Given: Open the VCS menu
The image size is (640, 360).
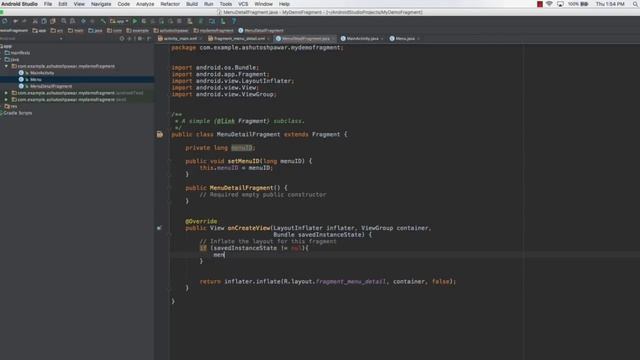Looking at the screenshot, I should click(243, 4).
